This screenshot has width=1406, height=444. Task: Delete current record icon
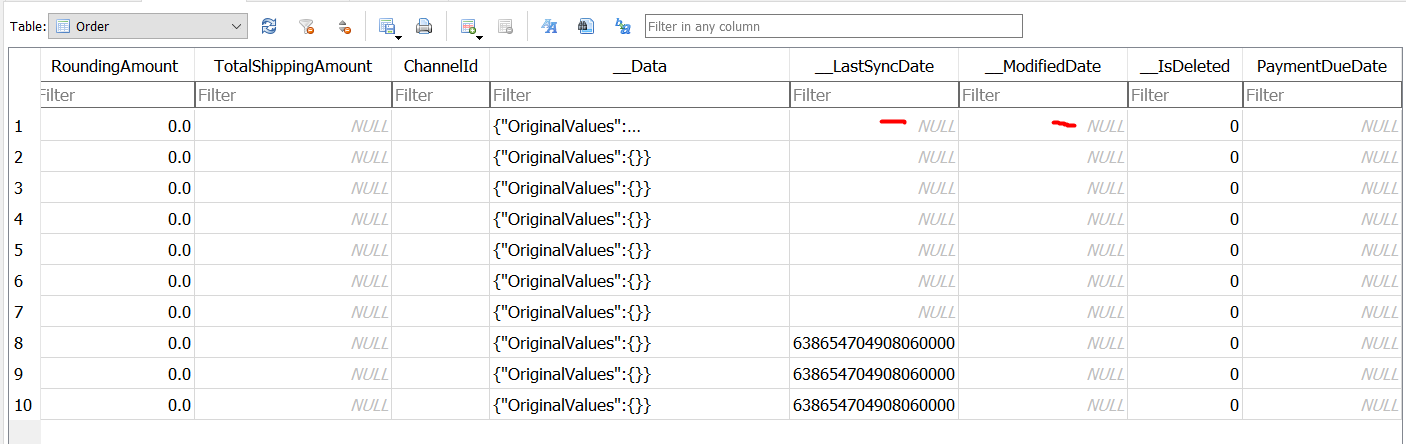tap(506, 27)
